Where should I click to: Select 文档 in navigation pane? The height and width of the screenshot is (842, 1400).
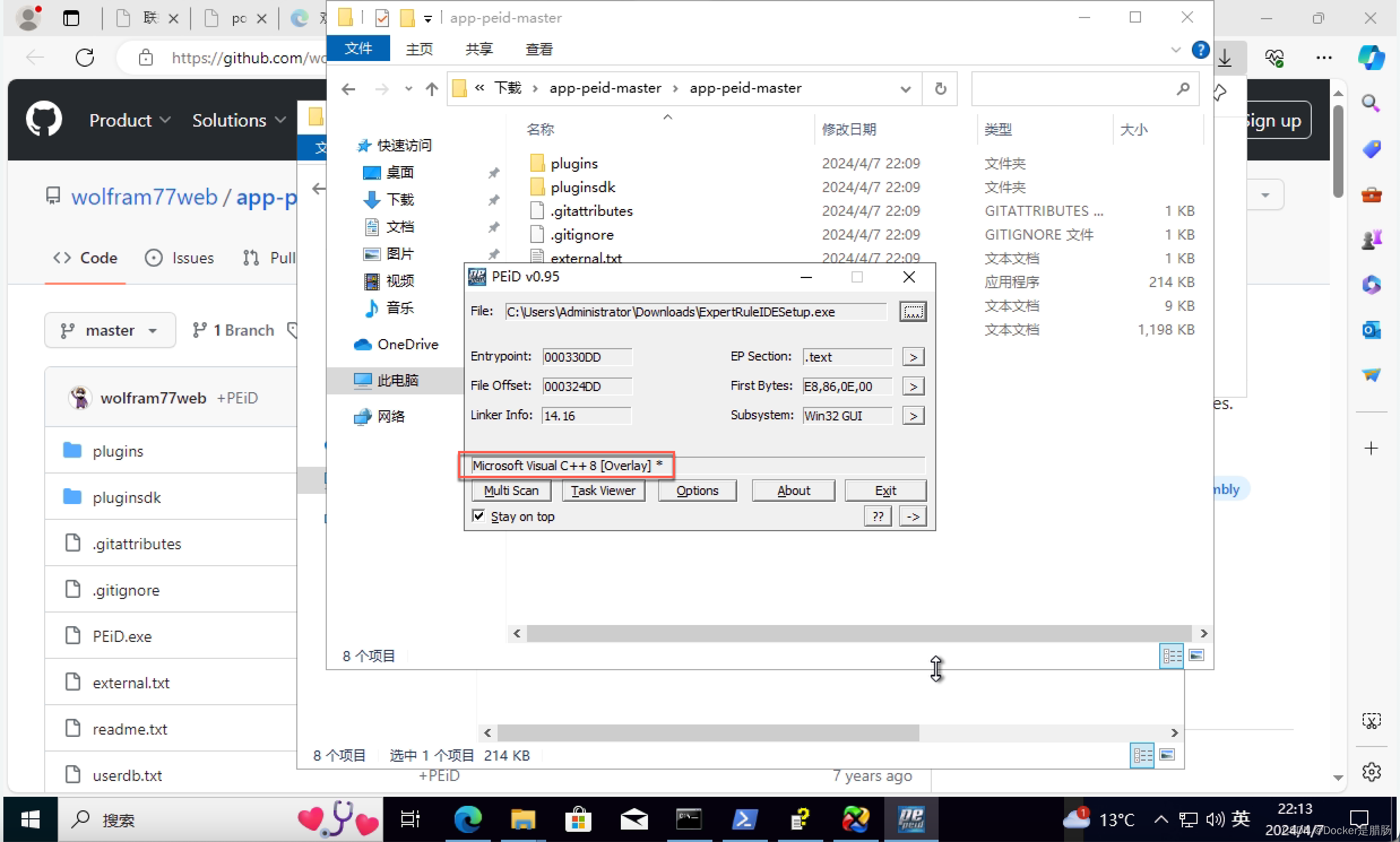pyautogui.click(x=389, y=227)
